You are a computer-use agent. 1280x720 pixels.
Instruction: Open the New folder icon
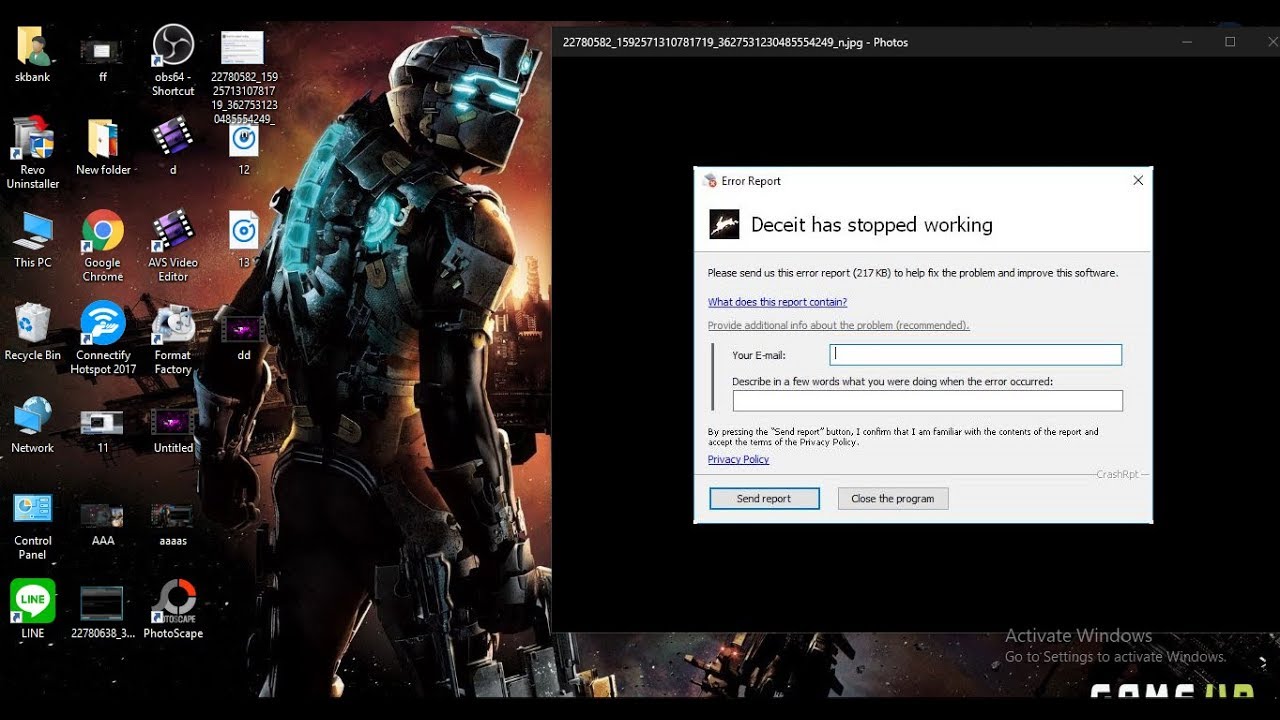pyautogui.click(x=103, y=139)
